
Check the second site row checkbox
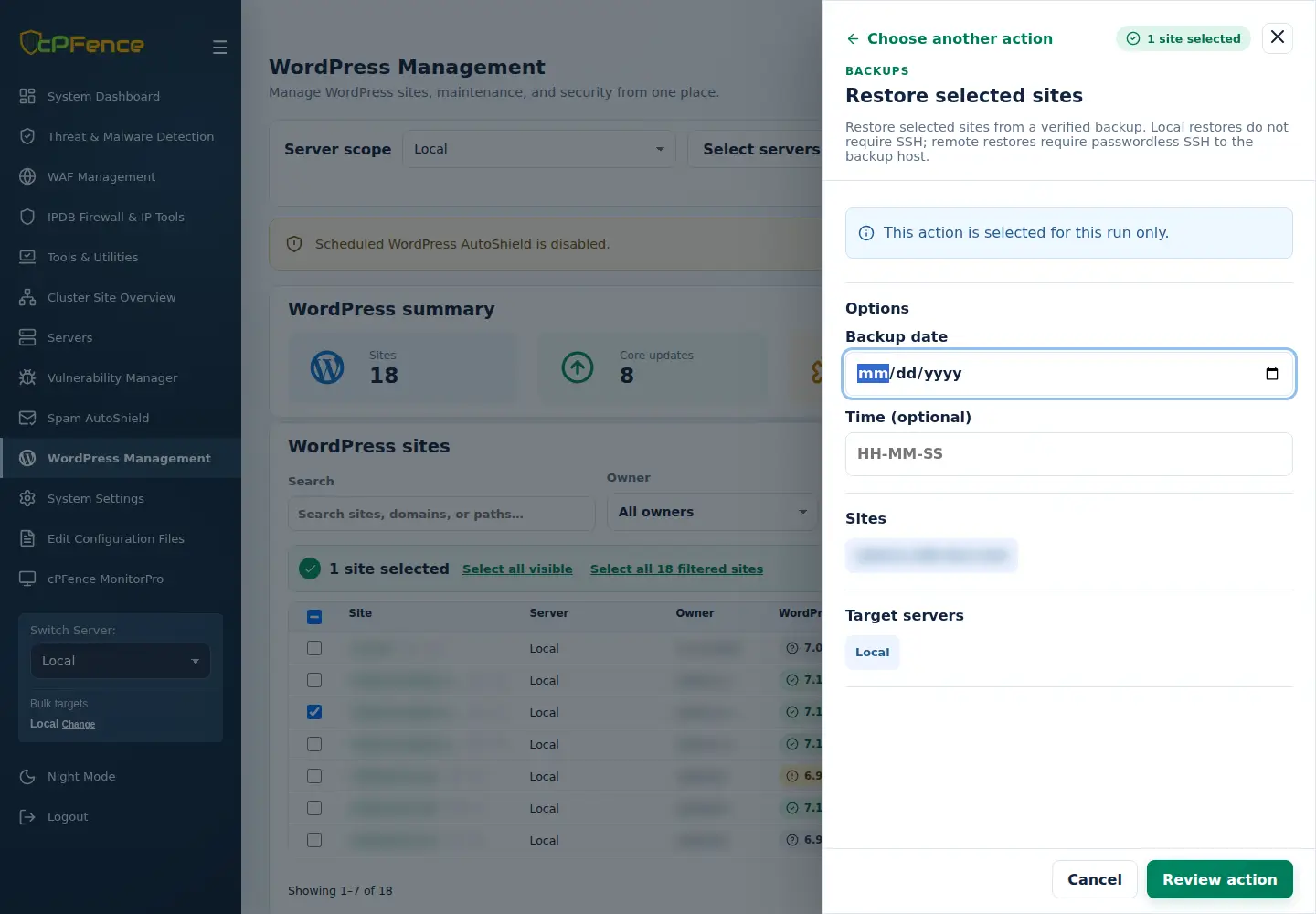pos(314,680)
